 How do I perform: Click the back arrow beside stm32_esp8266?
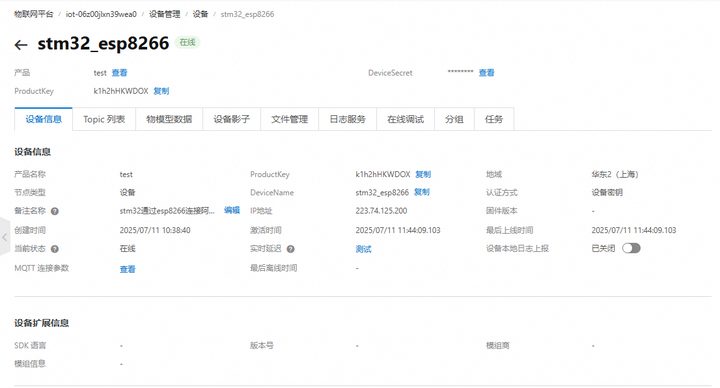[21, 45]
